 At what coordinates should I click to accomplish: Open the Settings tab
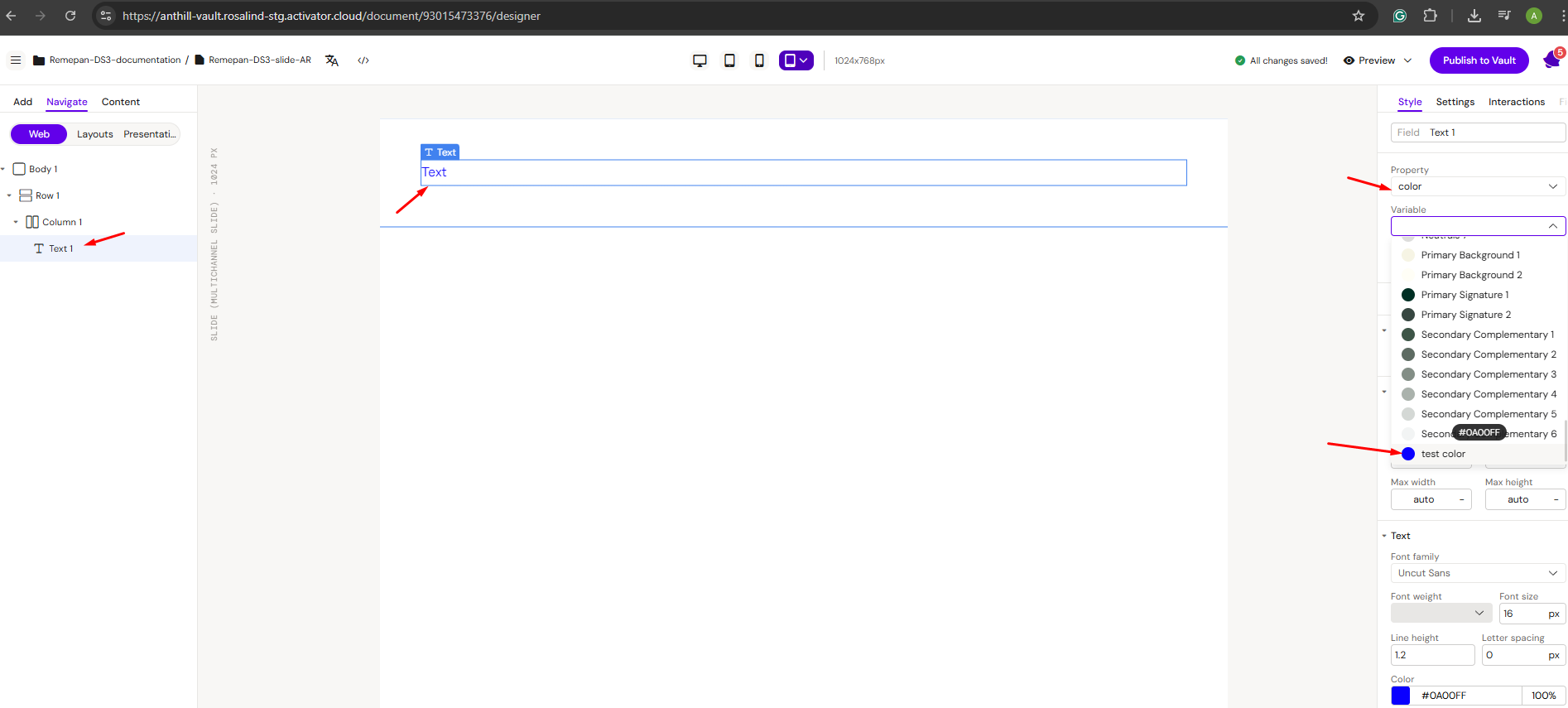pyautogui.click(x=1455, y=102)
